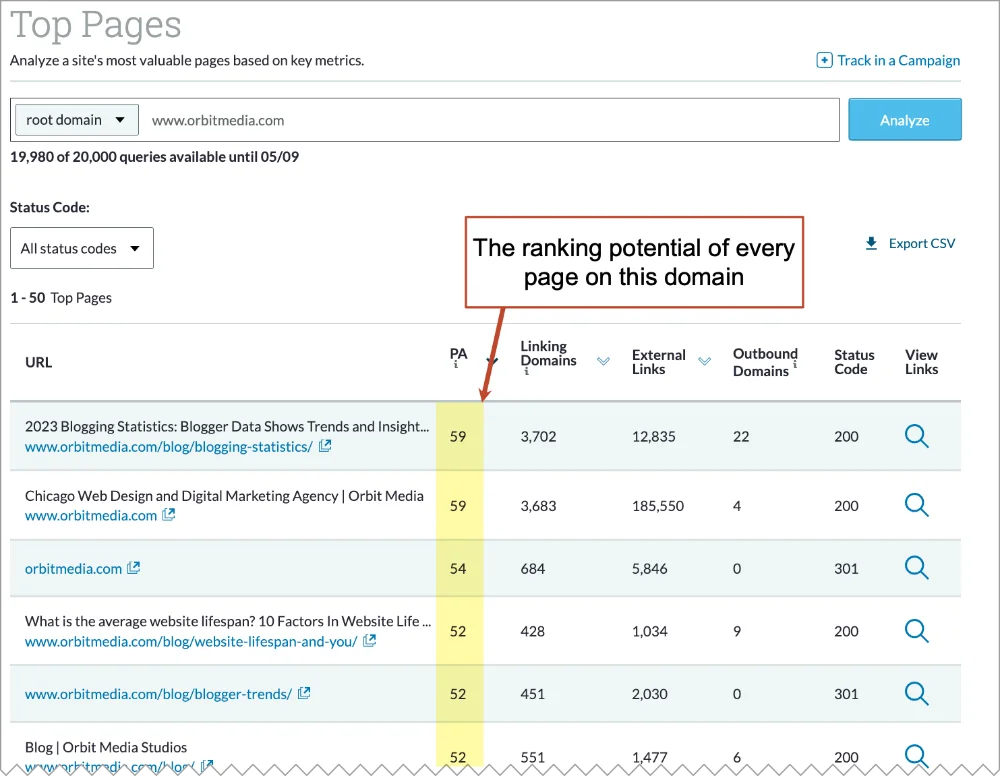Click the '1 - 50 Top Pages' count text
Image resolution: width=1000 pixels, height=776 pixels.
pos(61,298)
